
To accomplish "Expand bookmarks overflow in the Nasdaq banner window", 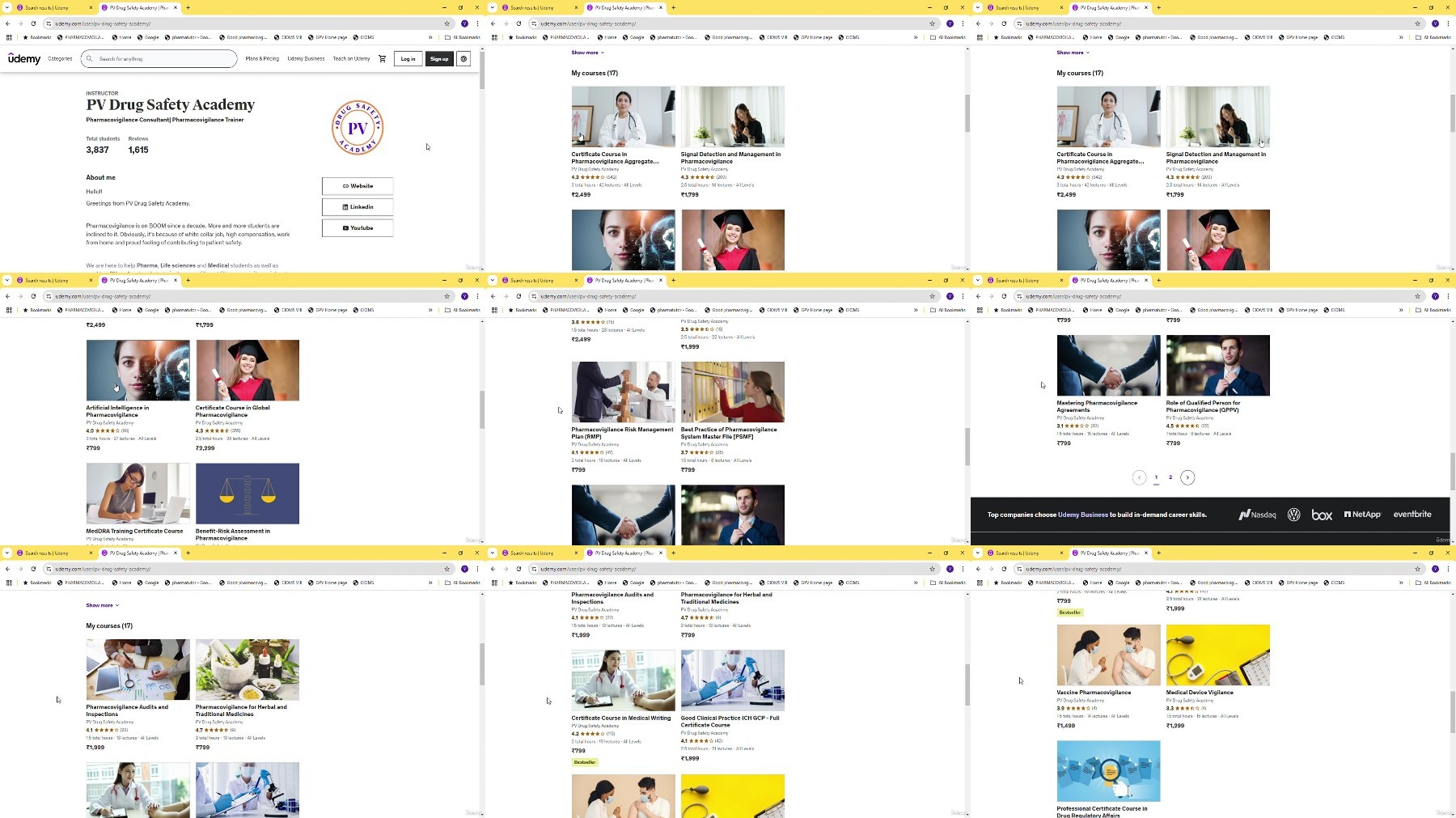I will [x=1401, y=310].
